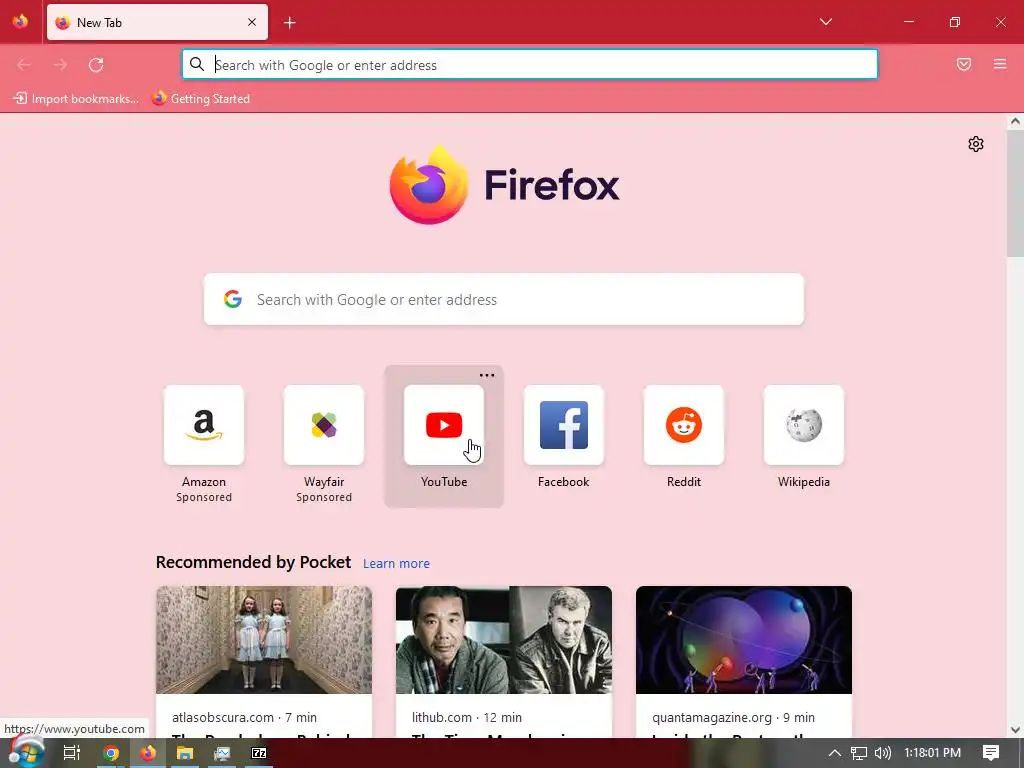1024x768 pixels.
Task: Open the Getting Started bookmark
Action: click(201, 99)
